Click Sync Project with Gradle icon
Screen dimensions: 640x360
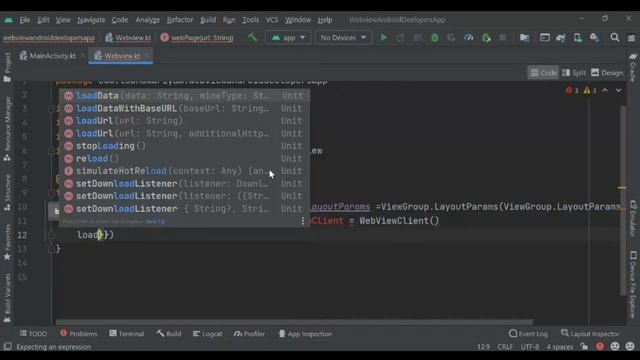point(561,38)
